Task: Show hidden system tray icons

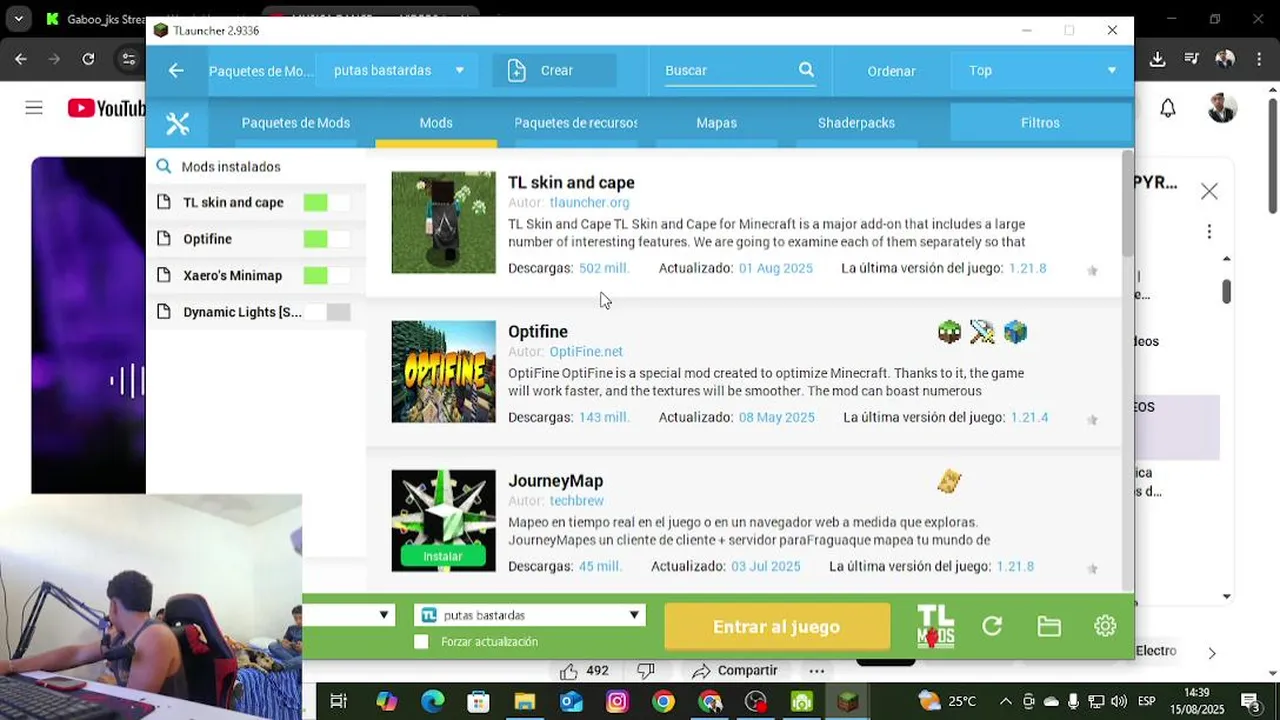Action: [x=1006, y=701]
